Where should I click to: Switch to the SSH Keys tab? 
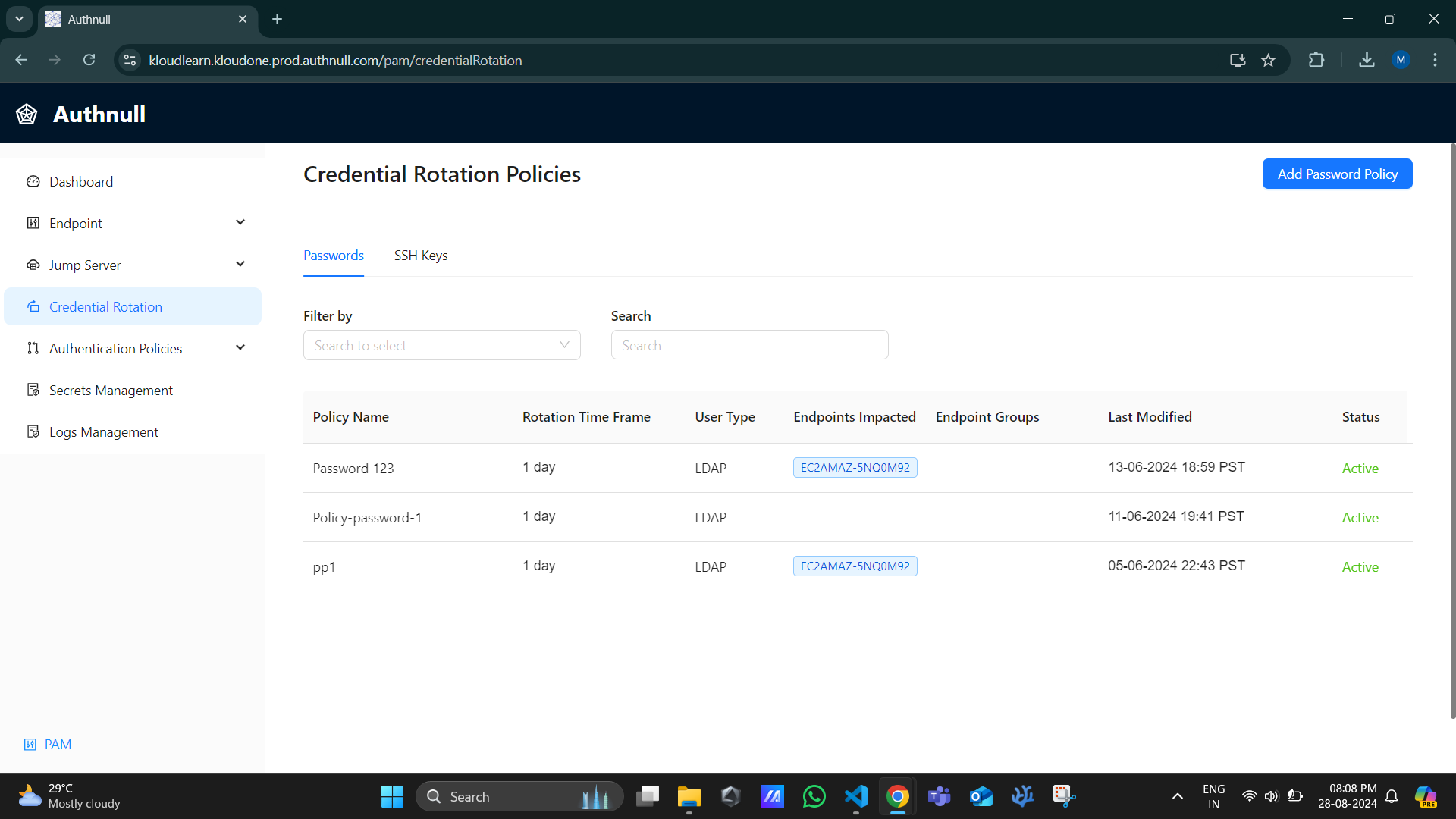click(420, 255)
